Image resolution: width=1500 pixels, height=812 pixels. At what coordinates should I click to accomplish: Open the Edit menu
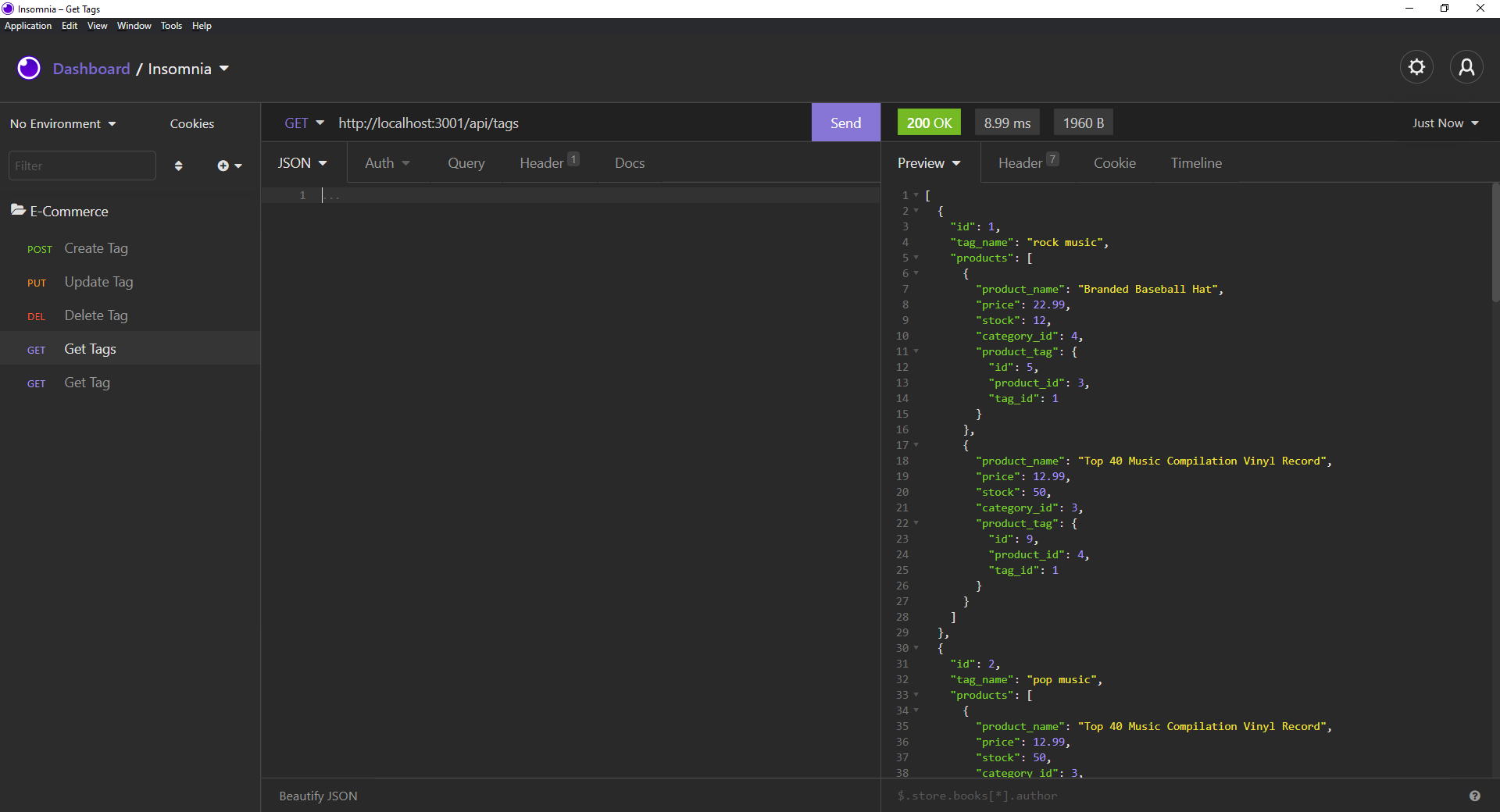pyautogui.click(x=70, y=26)
